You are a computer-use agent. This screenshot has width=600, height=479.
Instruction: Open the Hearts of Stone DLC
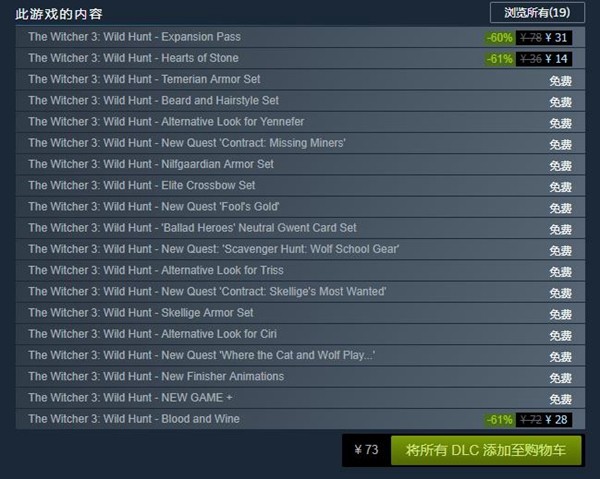tap(300, 58)
